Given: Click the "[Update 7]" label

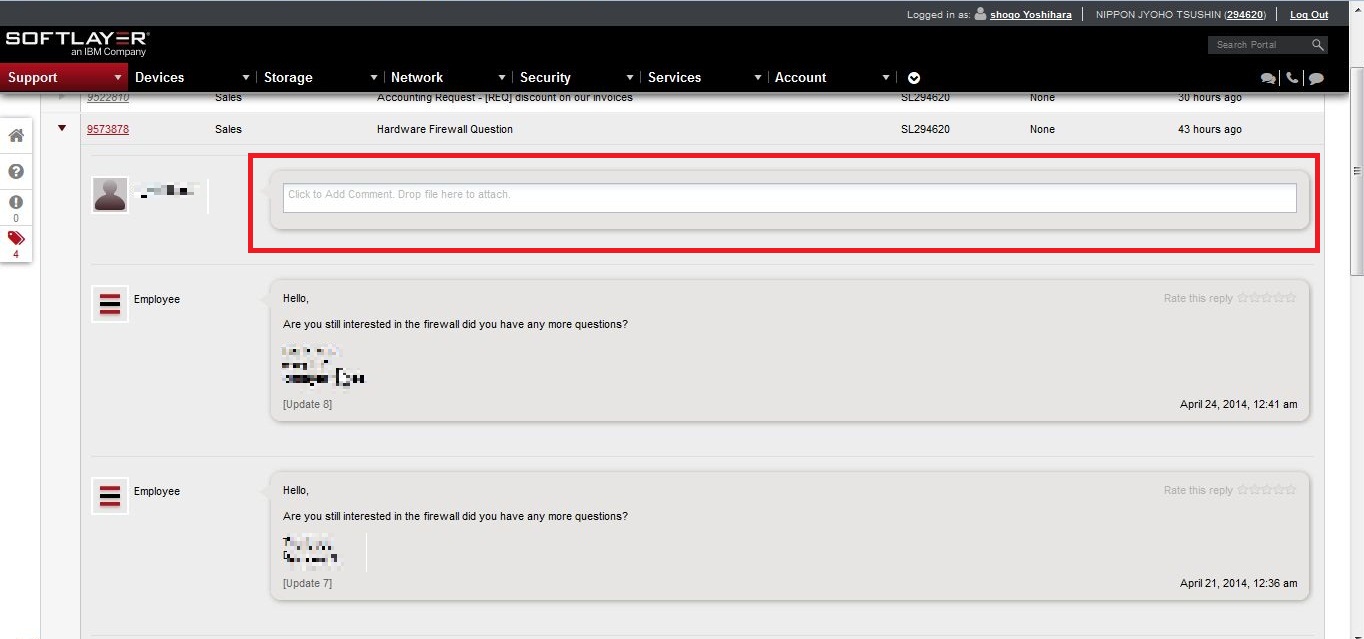Looking at the screenshot, I should [307, 583].
